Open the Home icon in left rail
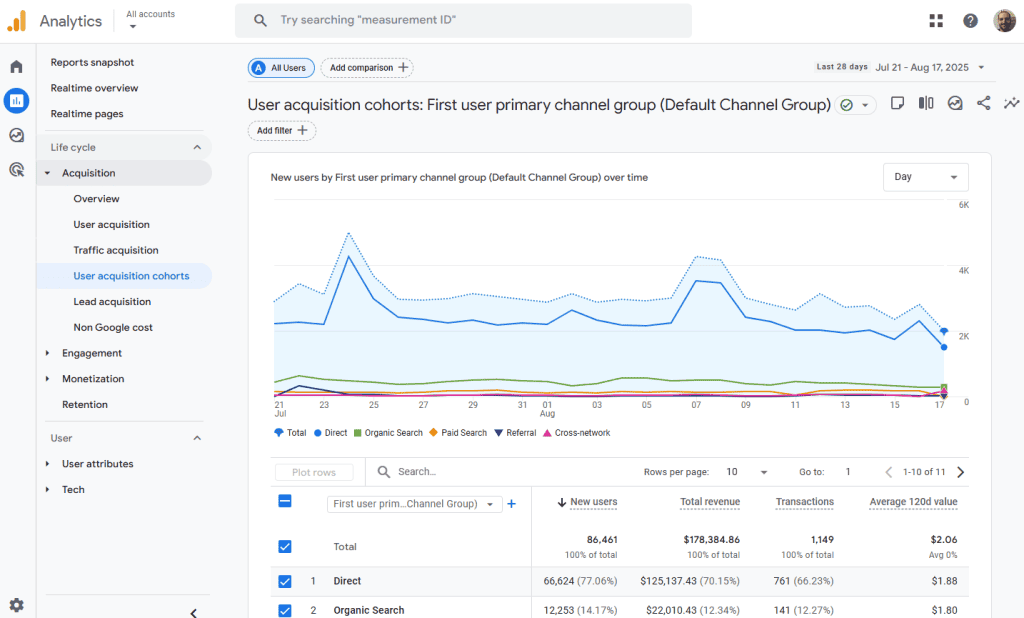 point(16,67)
